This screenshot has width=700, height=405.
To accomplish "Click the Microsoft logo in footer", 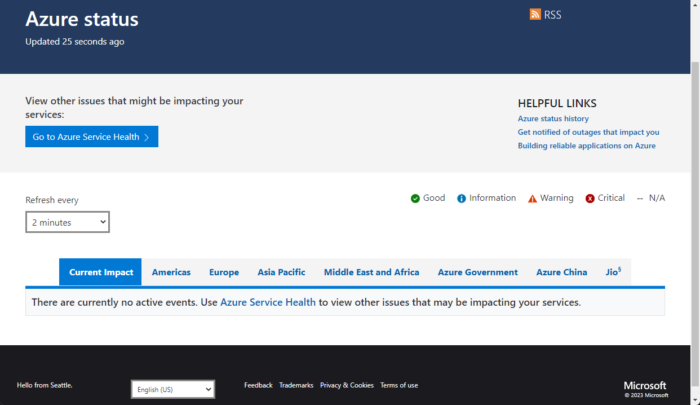I will tap(645, 385).
